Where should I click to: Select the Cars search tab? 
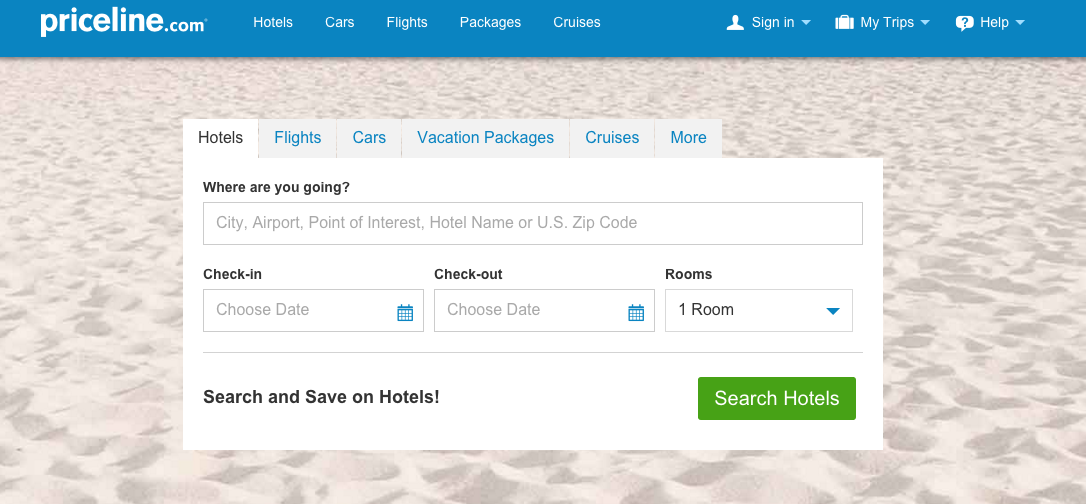(x=369, y=138)
